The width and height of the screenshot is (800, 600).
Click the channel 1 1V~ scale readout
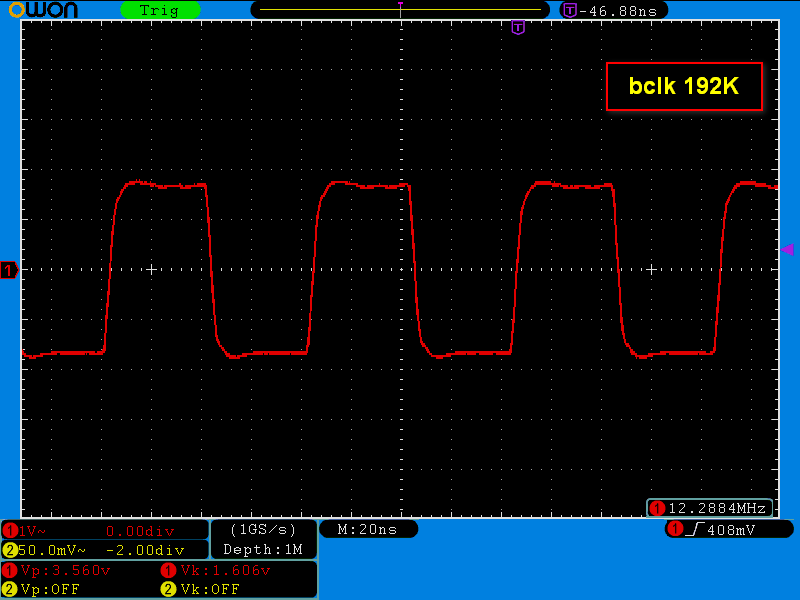pyautogui.click(x=32, y=531)
